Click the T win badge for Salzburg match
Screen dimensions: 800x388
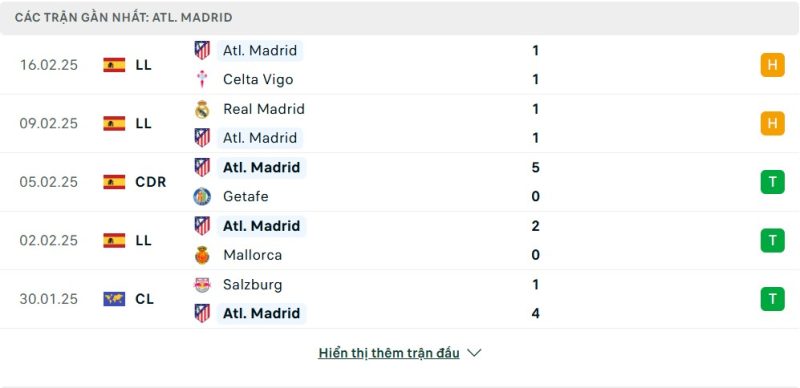point(772,299)
